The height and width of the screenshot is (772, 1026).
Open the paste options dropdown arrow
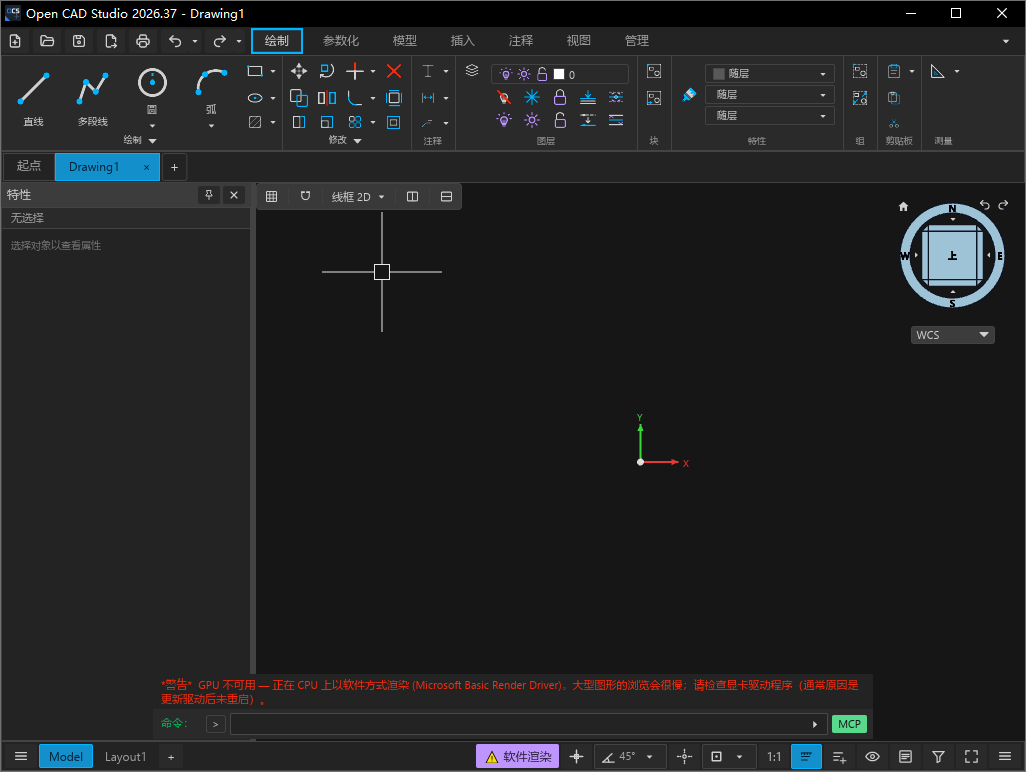[911, 71]
